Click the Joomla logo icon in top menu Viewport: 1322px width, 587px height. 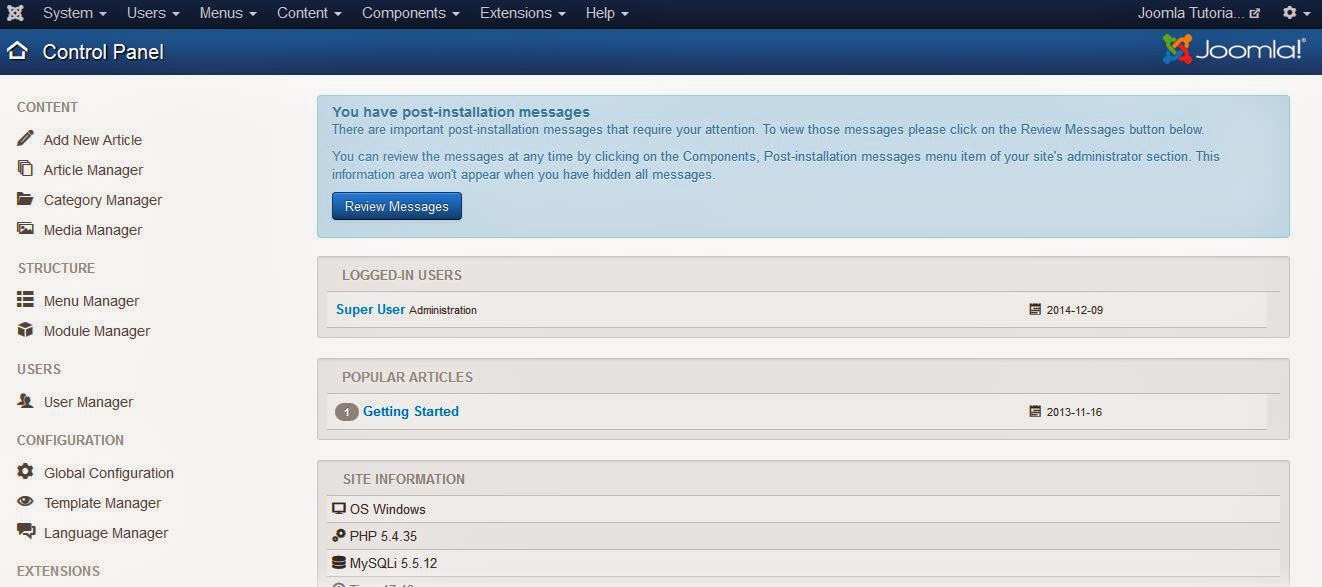(15, 13)
